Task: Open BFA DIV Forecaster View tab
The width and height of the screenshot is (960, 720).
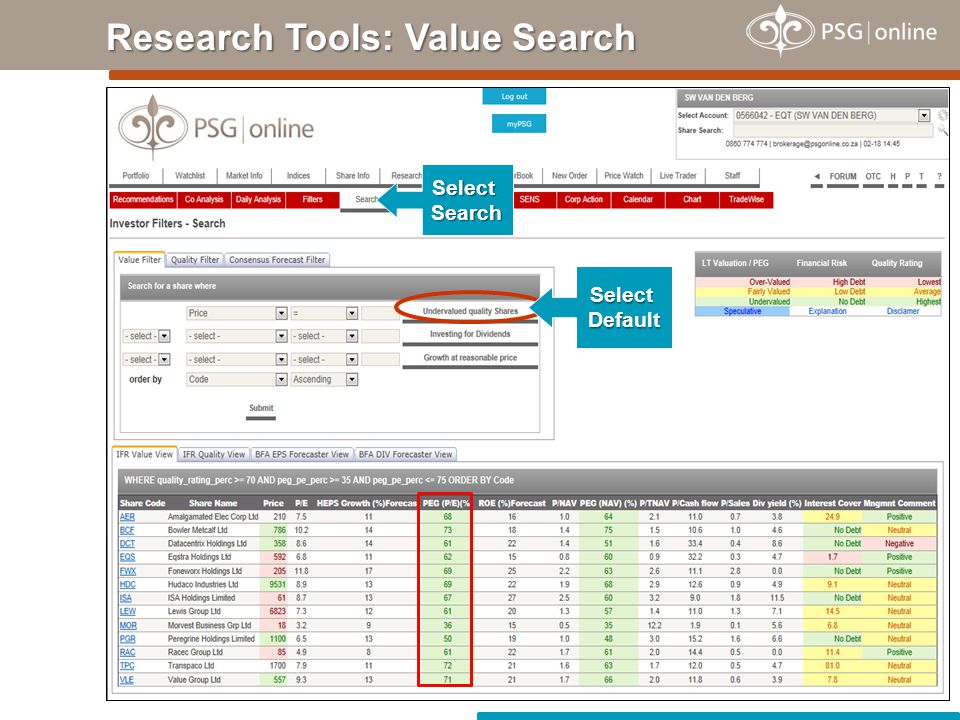Action: click(405, 454)
